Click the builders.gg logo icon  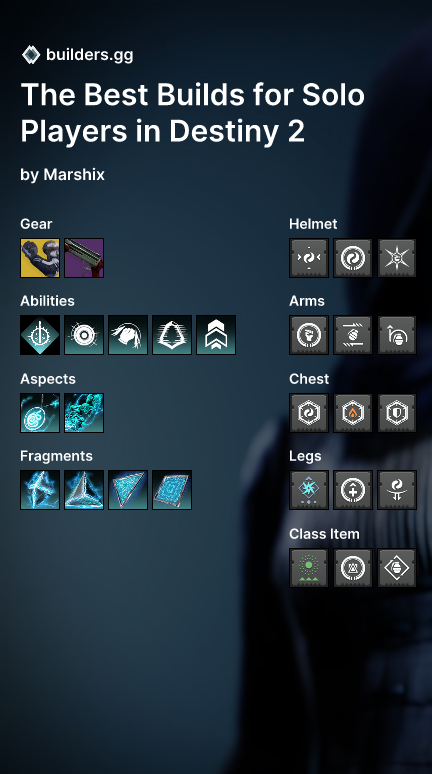[x=31, y=55]
